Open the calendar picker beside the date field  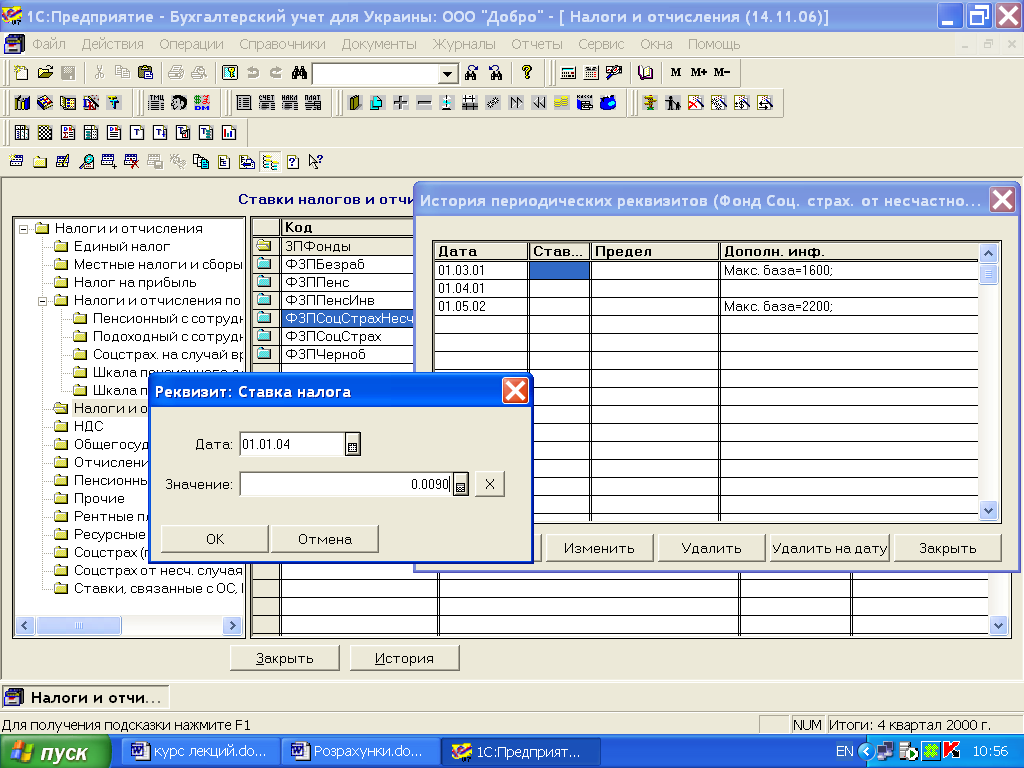click(x=352, y=445)
